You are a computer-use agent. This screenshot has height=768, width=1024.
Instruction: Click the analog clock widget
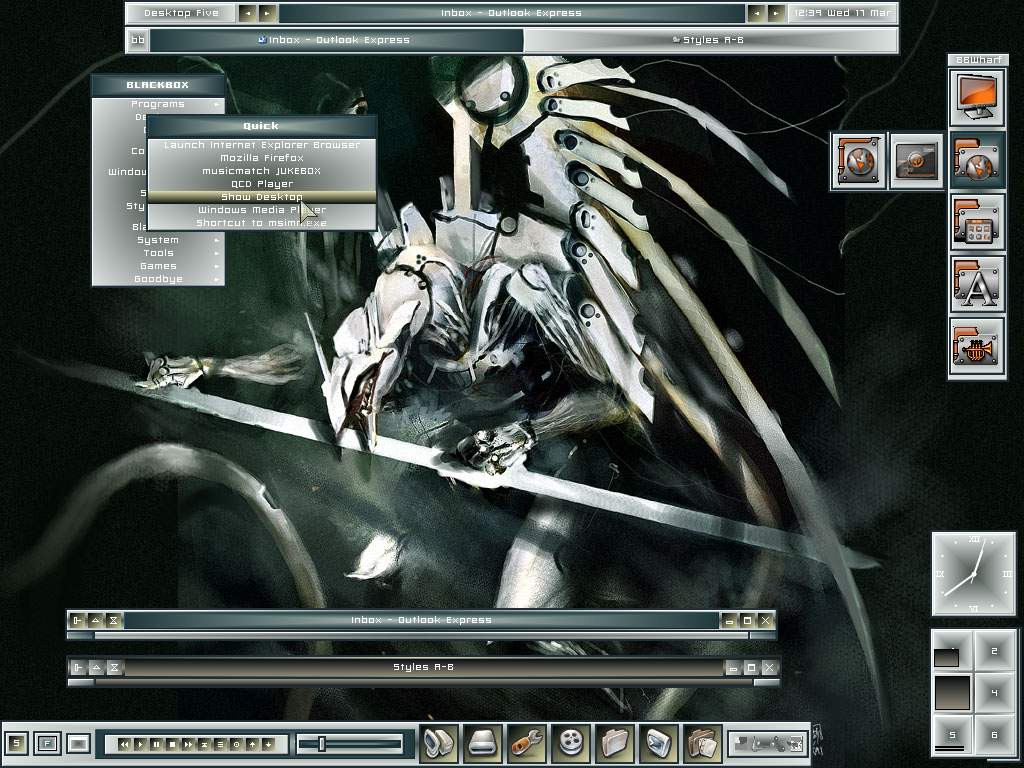pos(974,574)
